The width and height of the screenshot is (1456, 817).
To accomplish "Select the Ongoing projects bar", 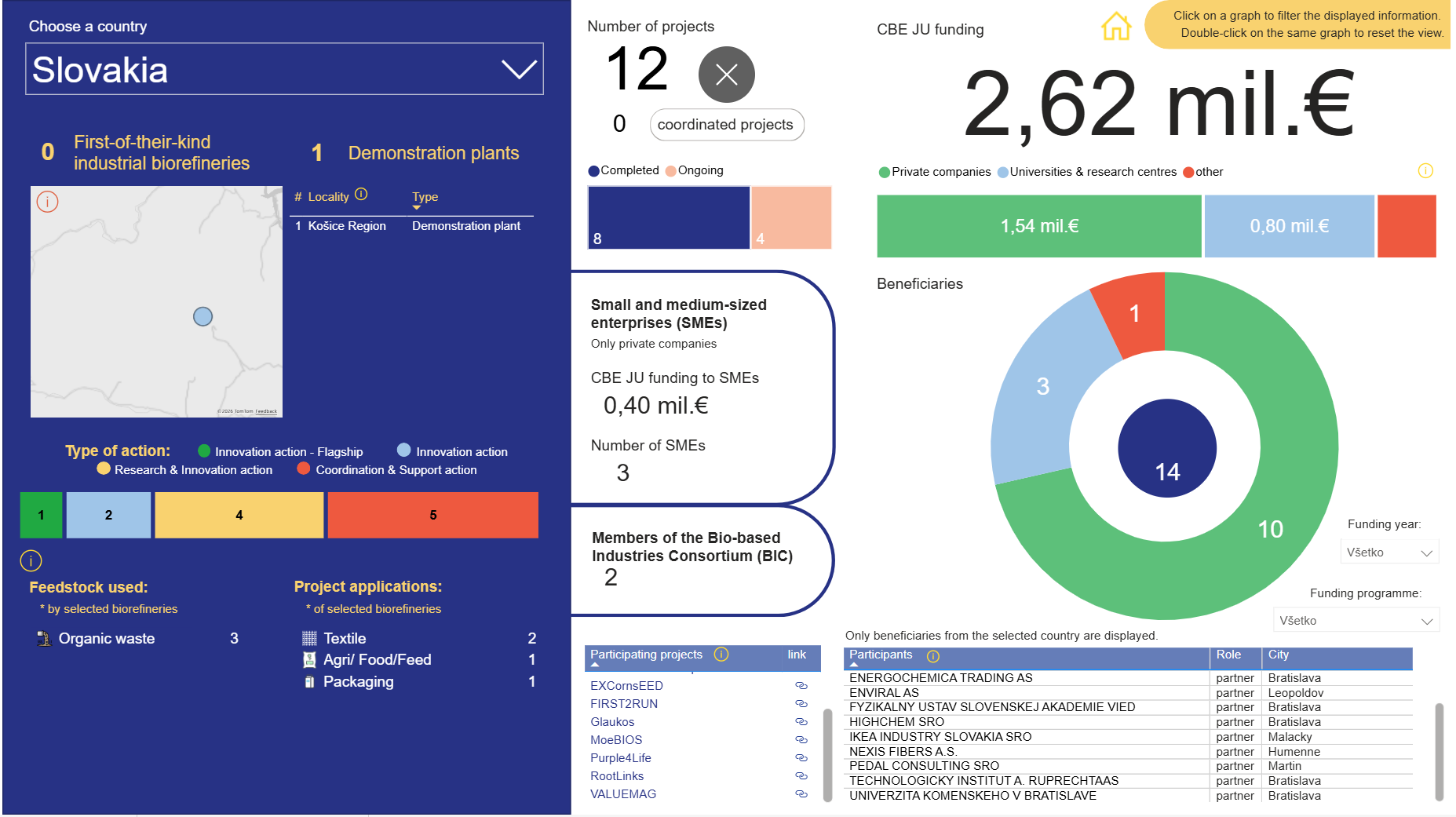I will tap(791, 217).
